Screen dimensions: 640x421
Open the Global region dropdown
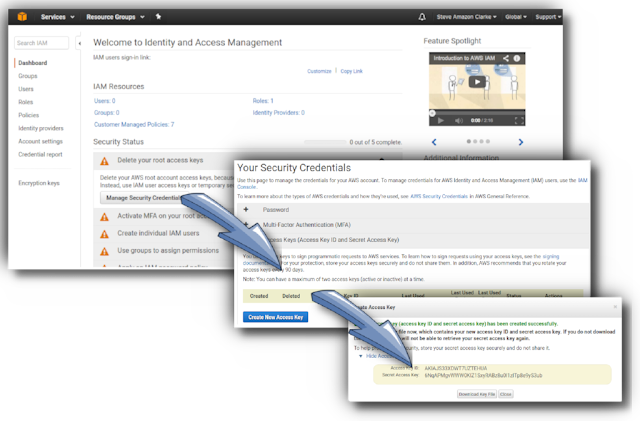coord(516,17)
